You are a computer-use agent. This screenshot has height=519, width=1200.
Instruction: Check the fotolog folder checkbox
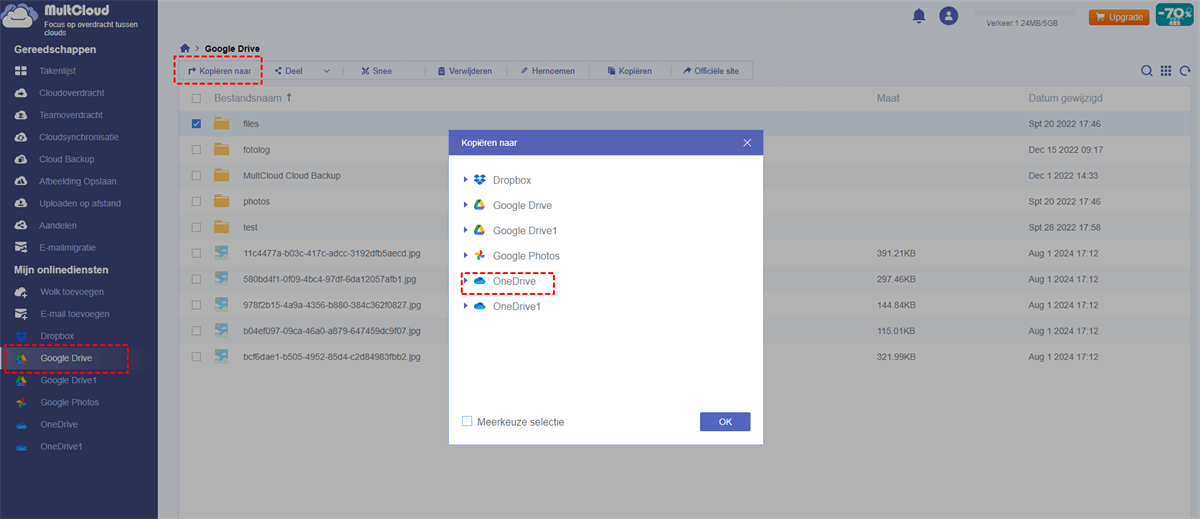click(x=196, y=149)
